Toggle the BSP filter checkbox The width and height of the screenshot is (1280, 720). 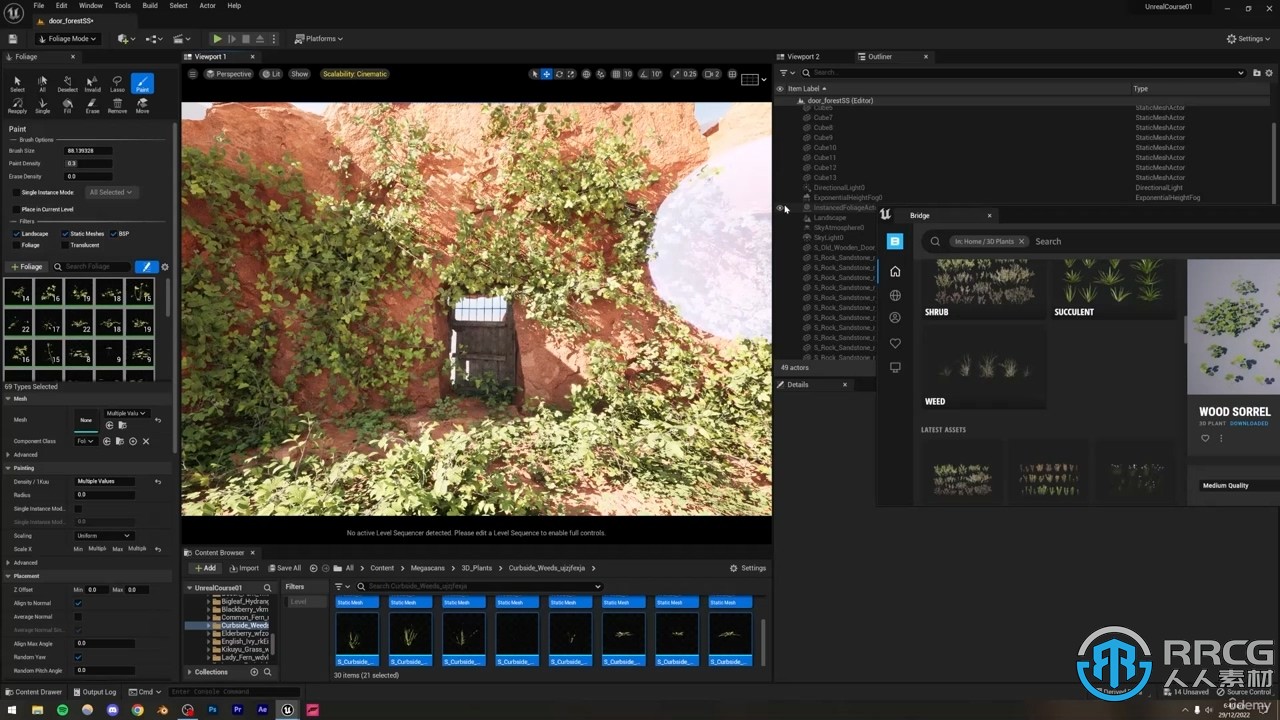click(x=113, y=234)
